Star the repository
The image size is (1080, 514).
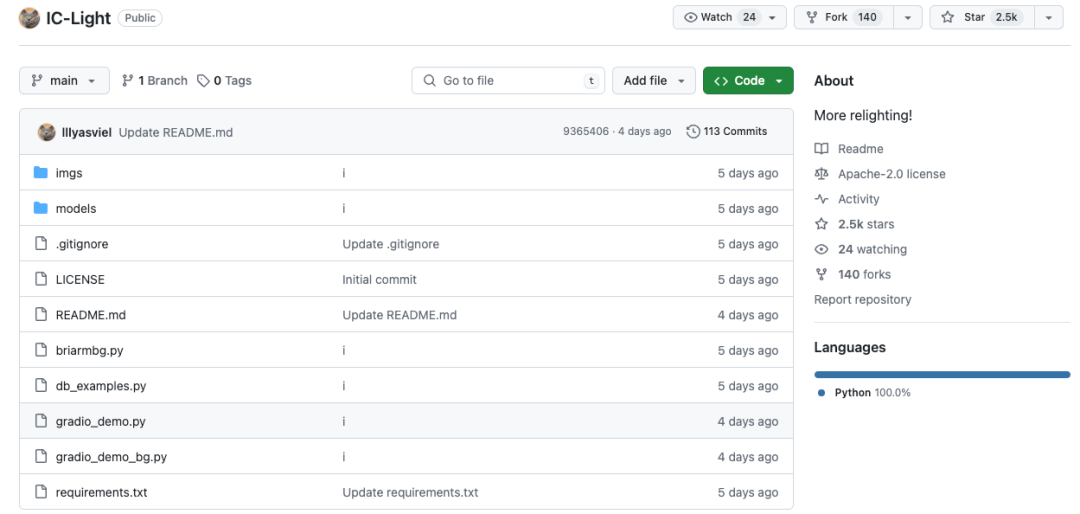click(980, 17)
